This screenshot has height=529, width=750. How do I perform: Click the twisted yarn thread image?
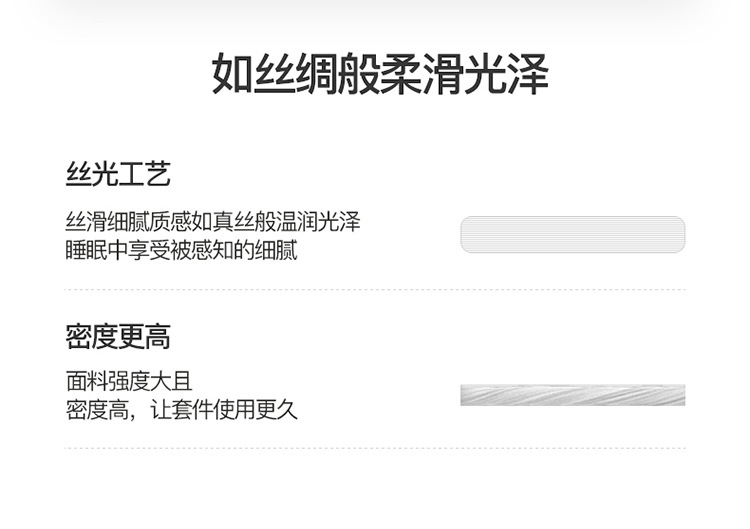point(572,395)
